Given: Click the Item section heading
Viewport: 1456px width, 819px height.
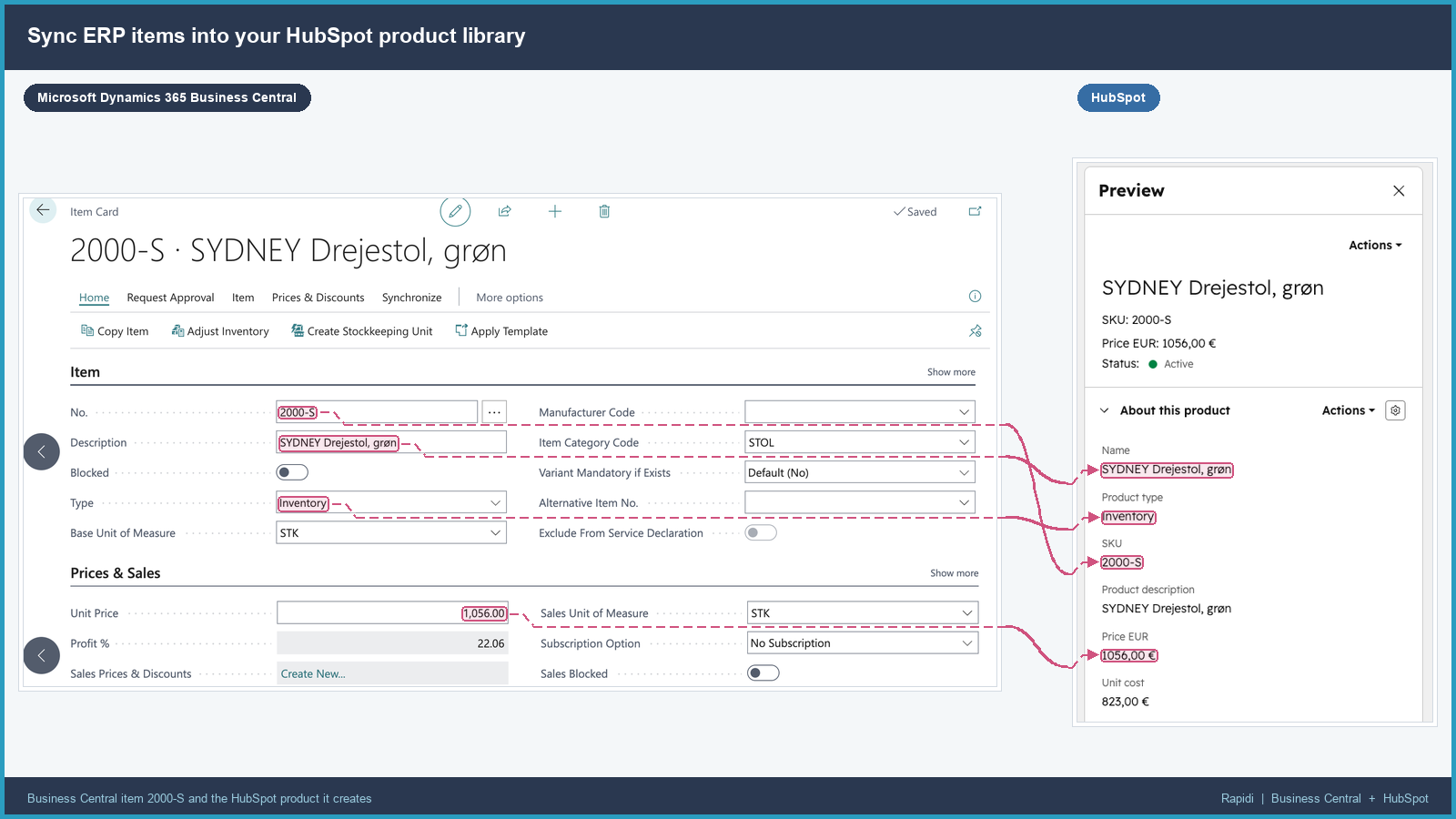Looking at the screenshot, I should [x=86, y=372].
